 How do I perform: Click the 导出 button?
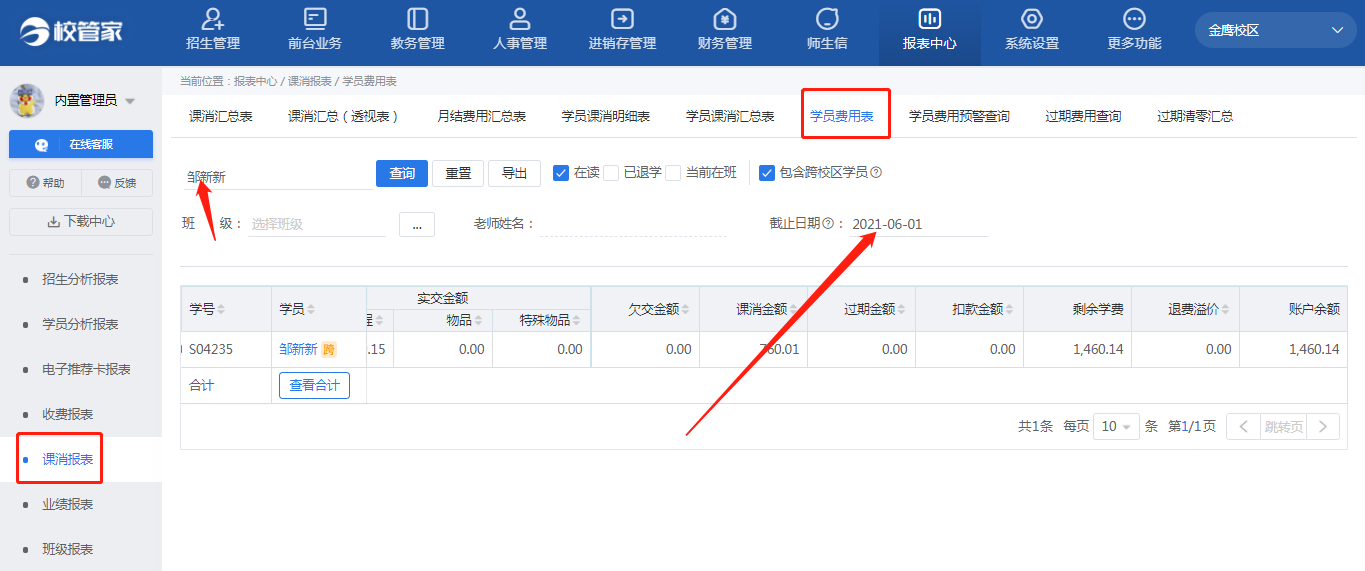tap(514, 173)
